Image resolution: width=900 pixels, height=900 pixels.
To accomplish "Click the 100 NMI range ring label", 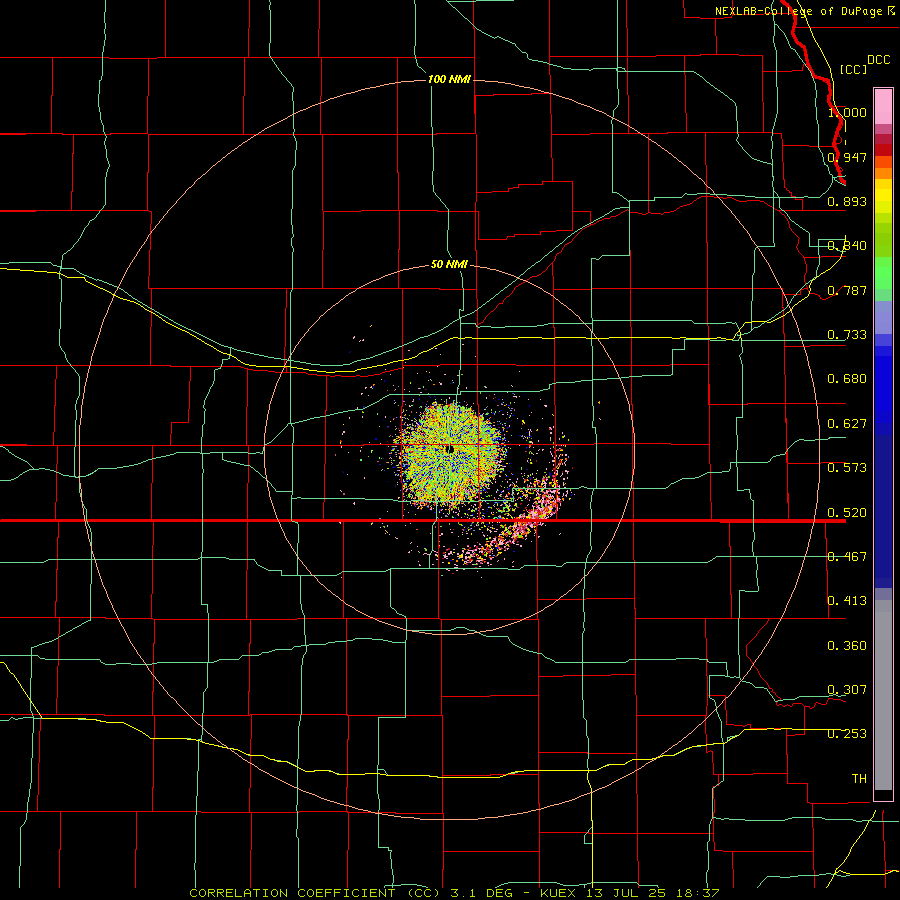I will click(x=449, y=79).
